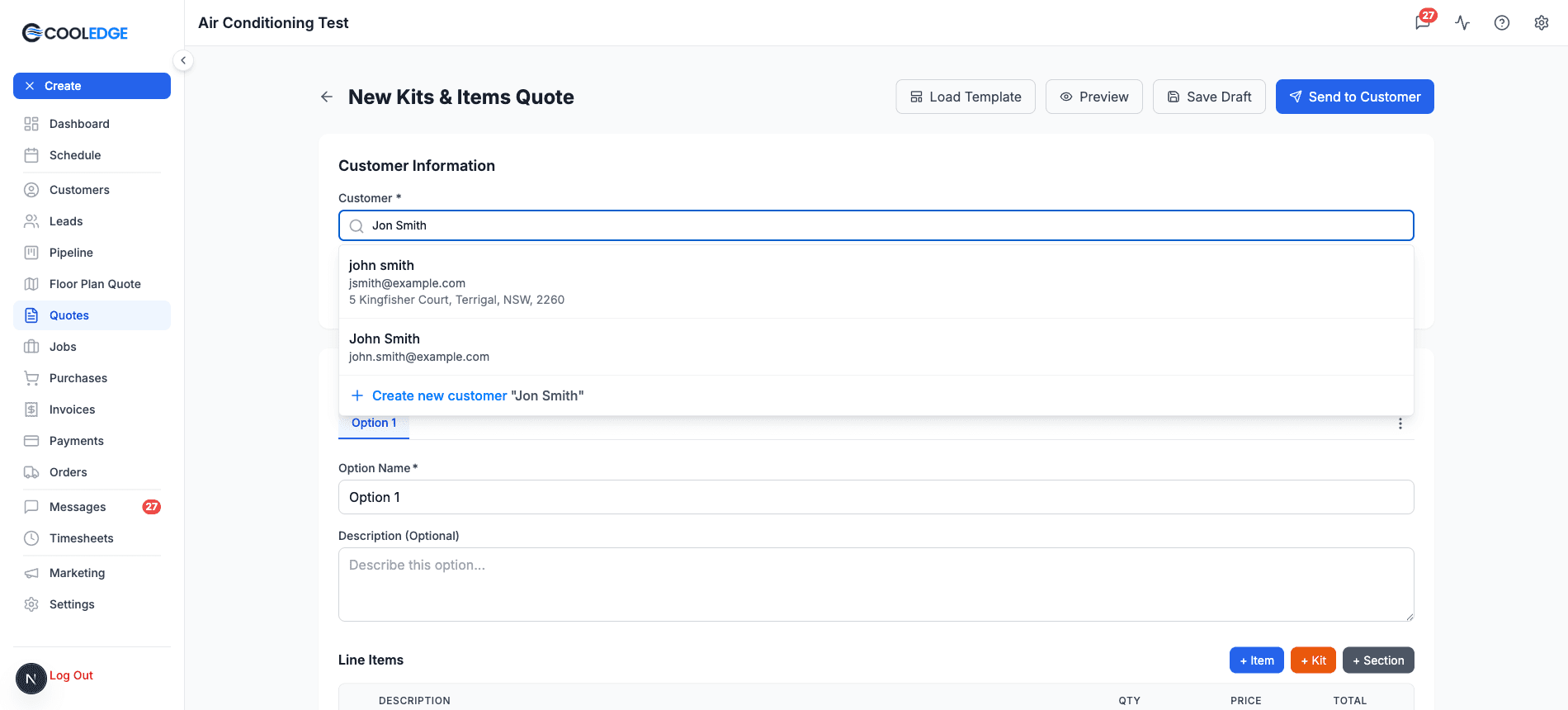1568x710 pixels.
Task: Collapse the sidebar with chevron button
Action: [183, 60]
